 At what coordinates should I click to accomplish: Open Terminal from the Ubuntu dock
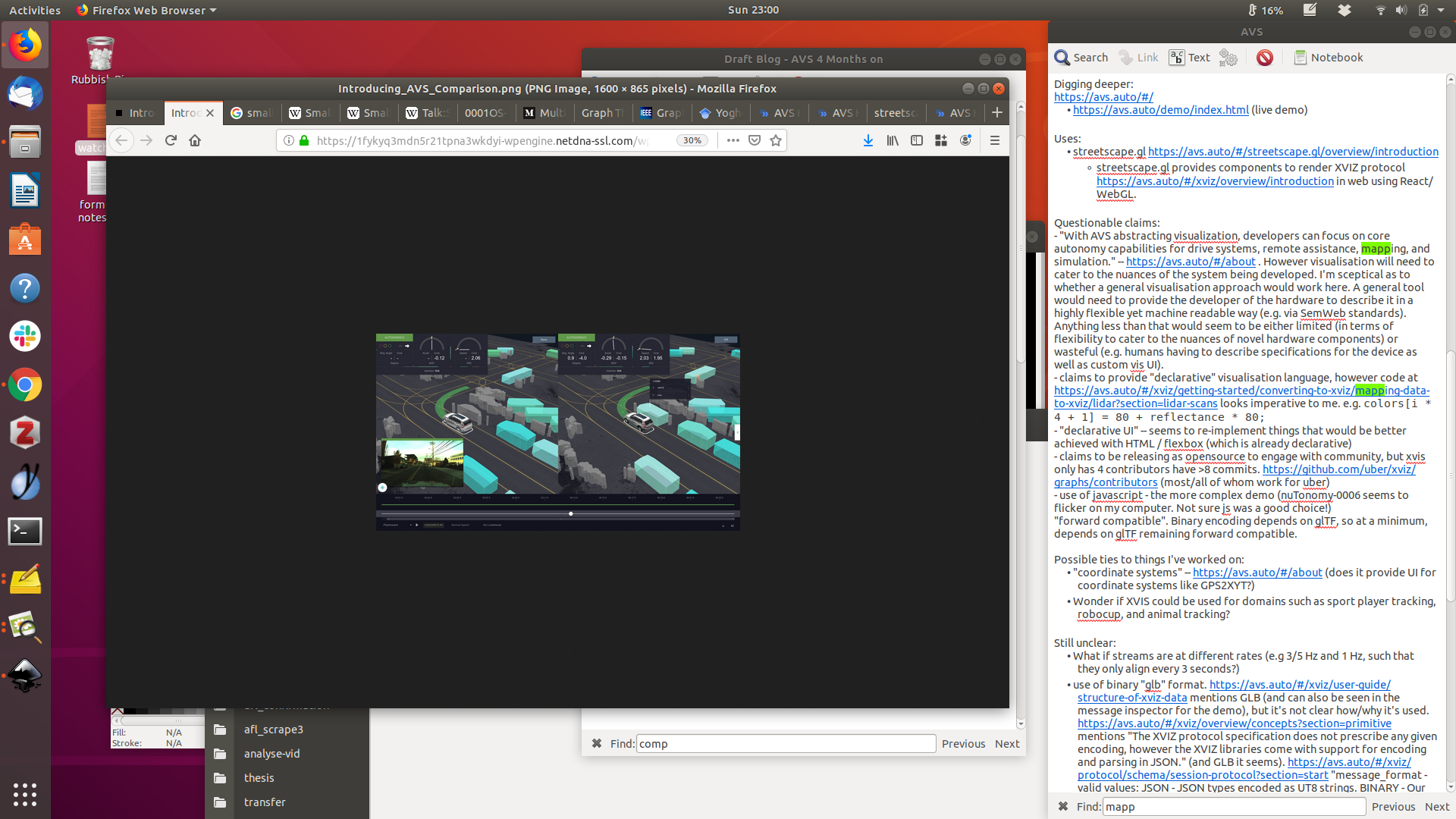[x=25, y=531]
